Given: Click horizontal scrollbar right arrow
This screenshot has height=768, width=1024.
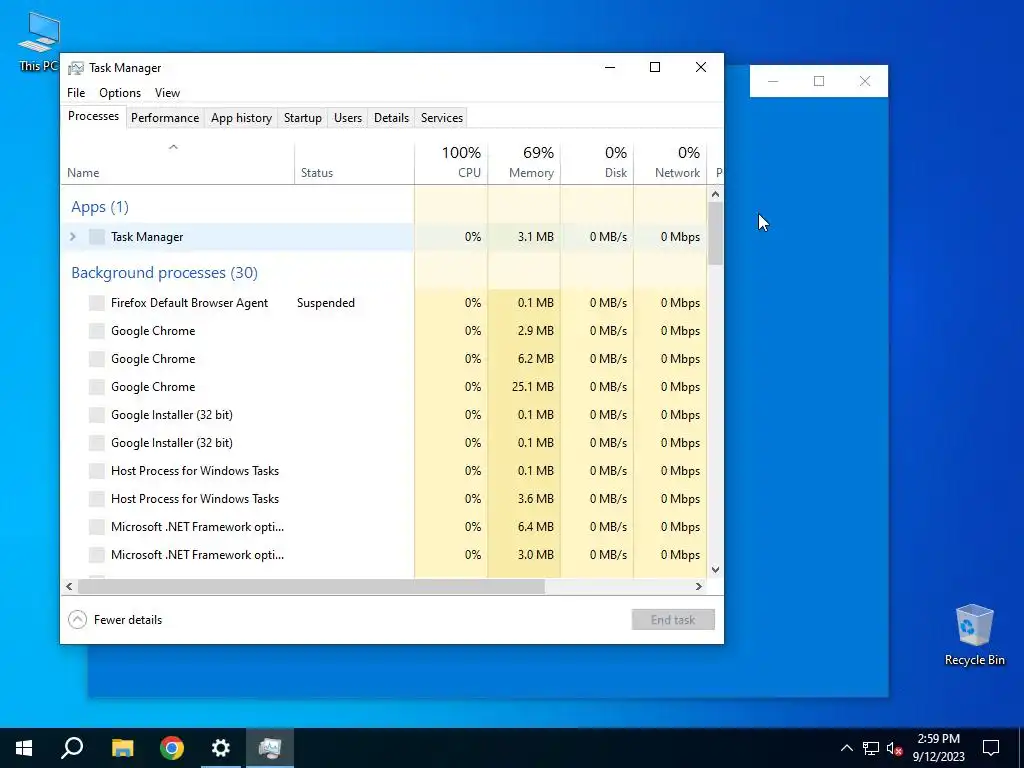Looking at the screenshot, I should pos(699,586).
